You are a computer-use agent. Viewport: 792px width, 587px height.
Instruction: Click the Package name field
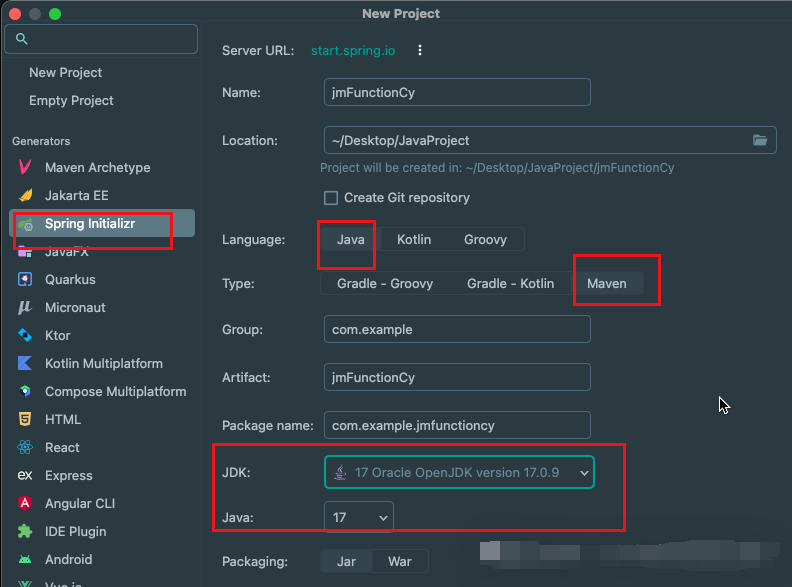point(457,425)
